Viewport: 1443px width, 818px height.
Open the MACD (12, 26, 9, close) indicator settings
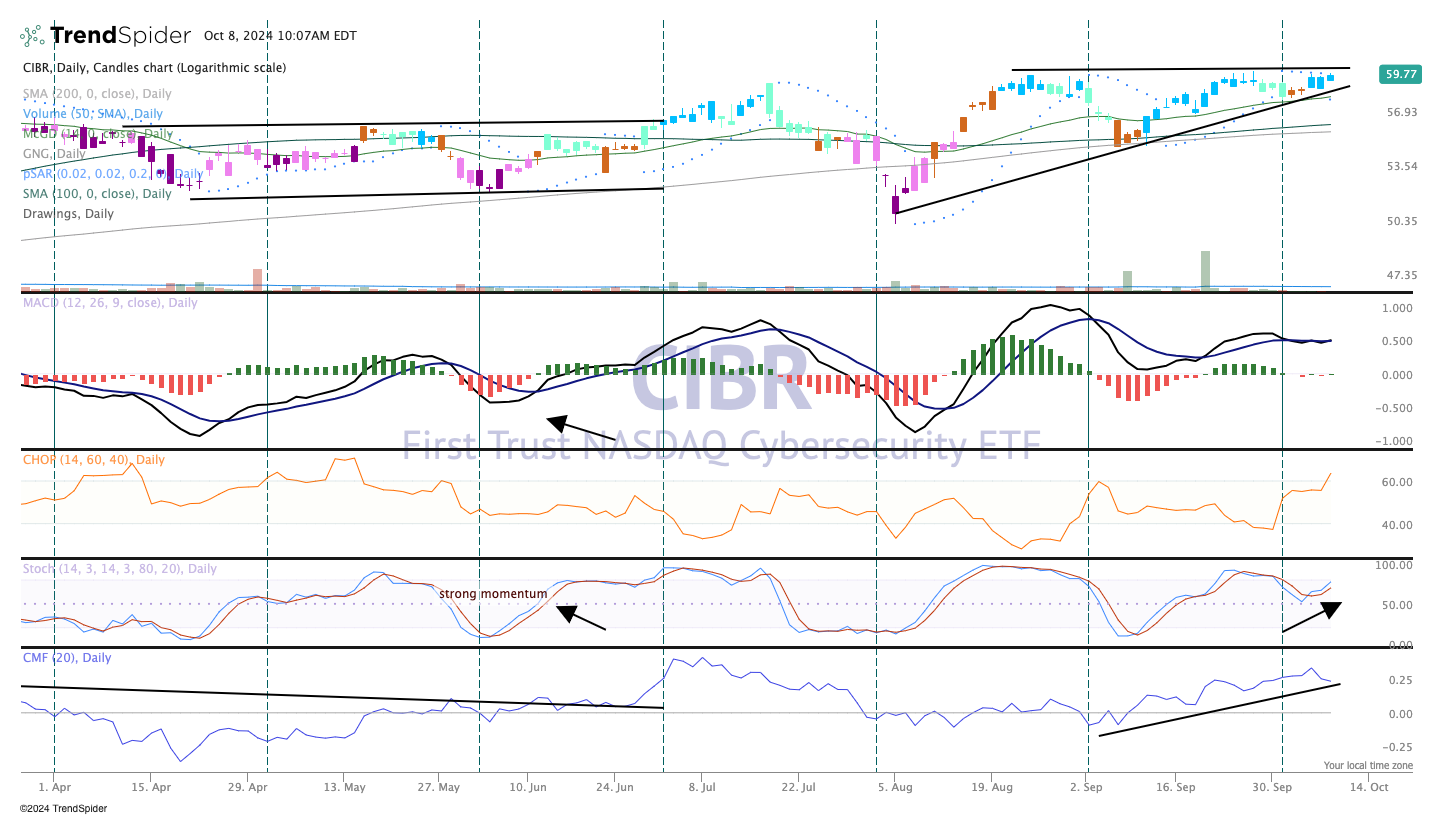(x=110, y=302)
